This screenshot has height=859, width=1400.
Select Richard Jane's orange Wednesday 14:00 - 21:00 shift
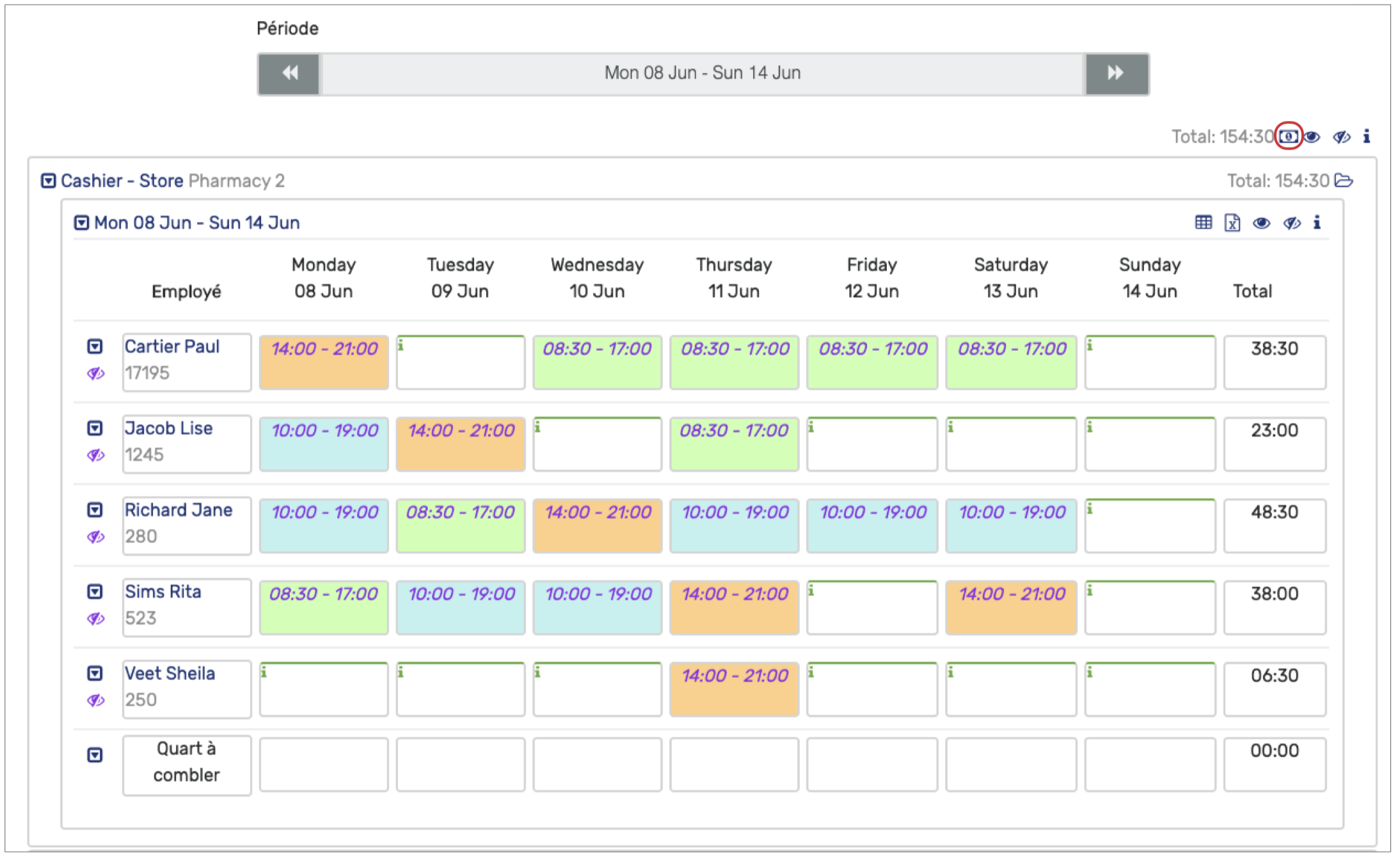597,525
